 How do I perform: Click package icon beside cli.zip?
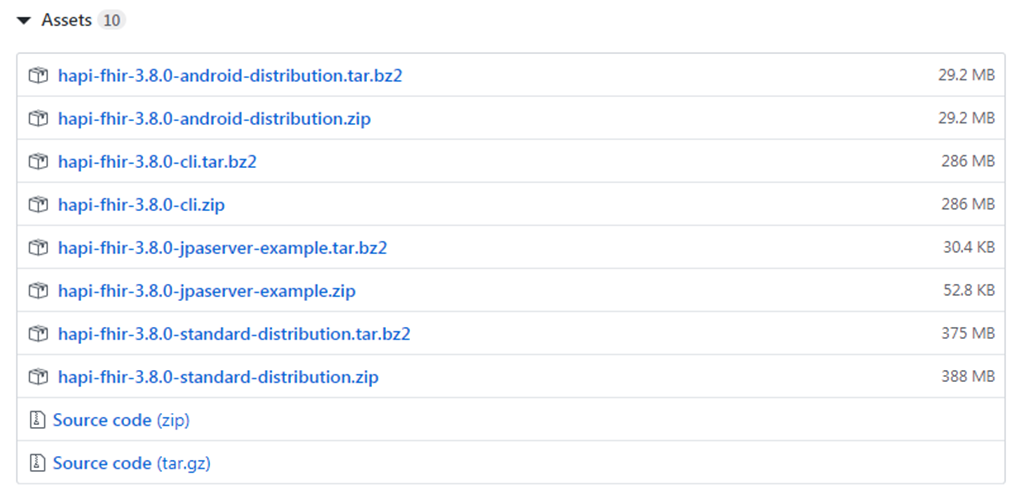(38, 205)
